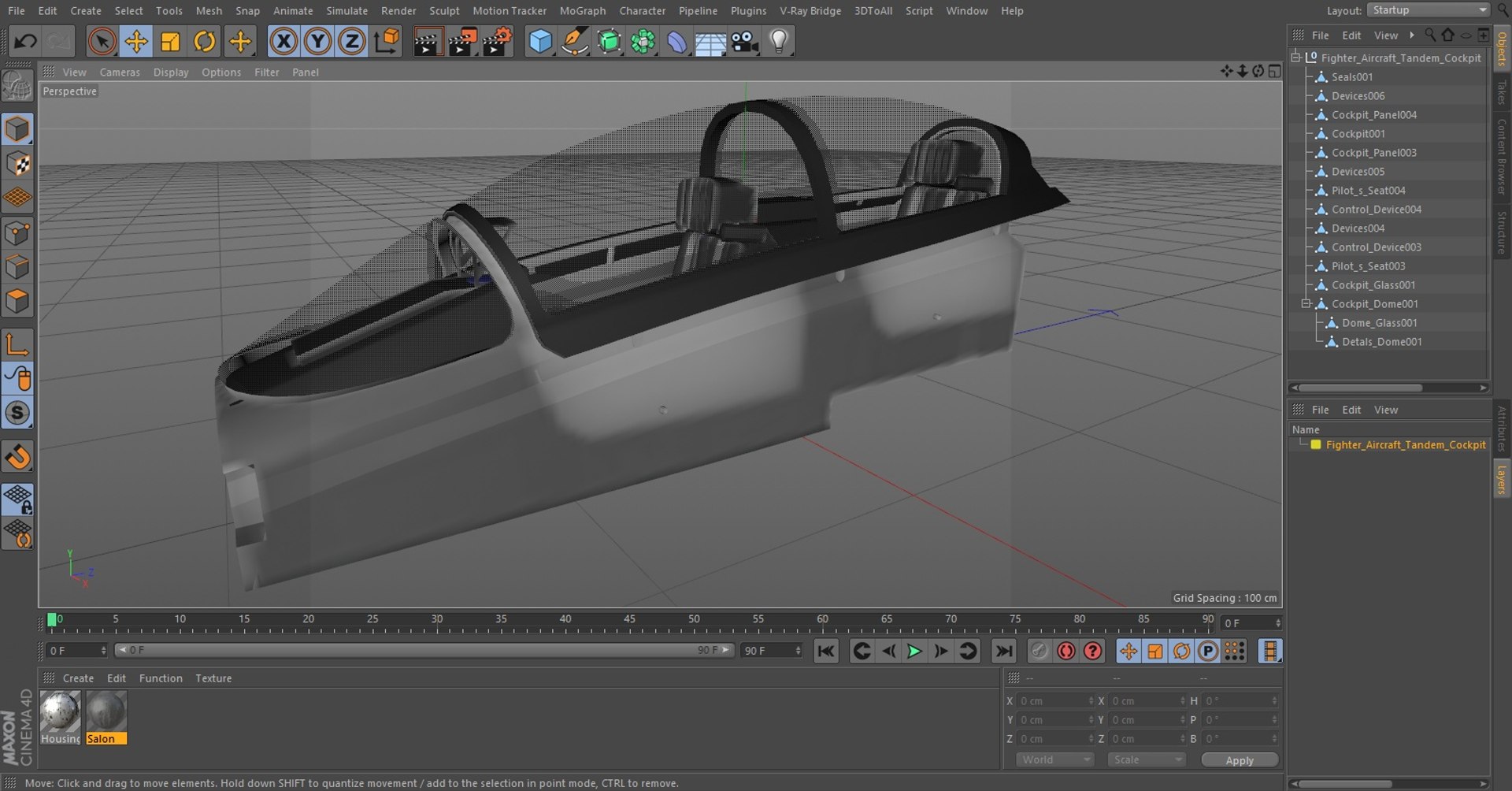Toggle the X-axis lock
This screenshot has width=1512, height=791.
283,41
